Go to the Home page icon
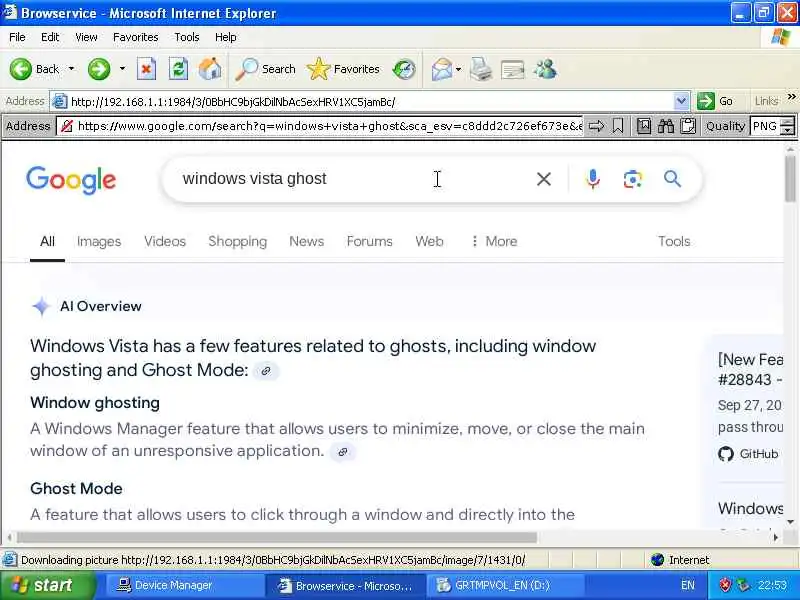800x600 pixels. pos(210,69)
